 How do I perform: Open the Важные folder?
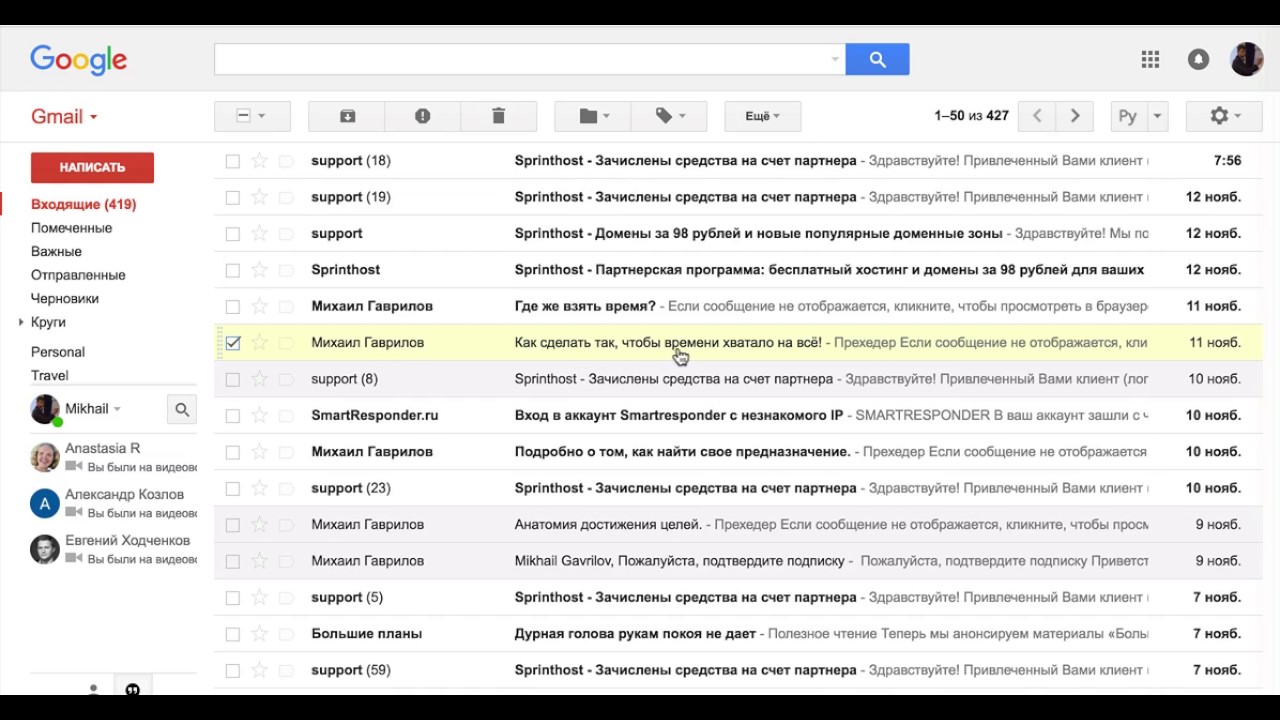click(56, 251)
